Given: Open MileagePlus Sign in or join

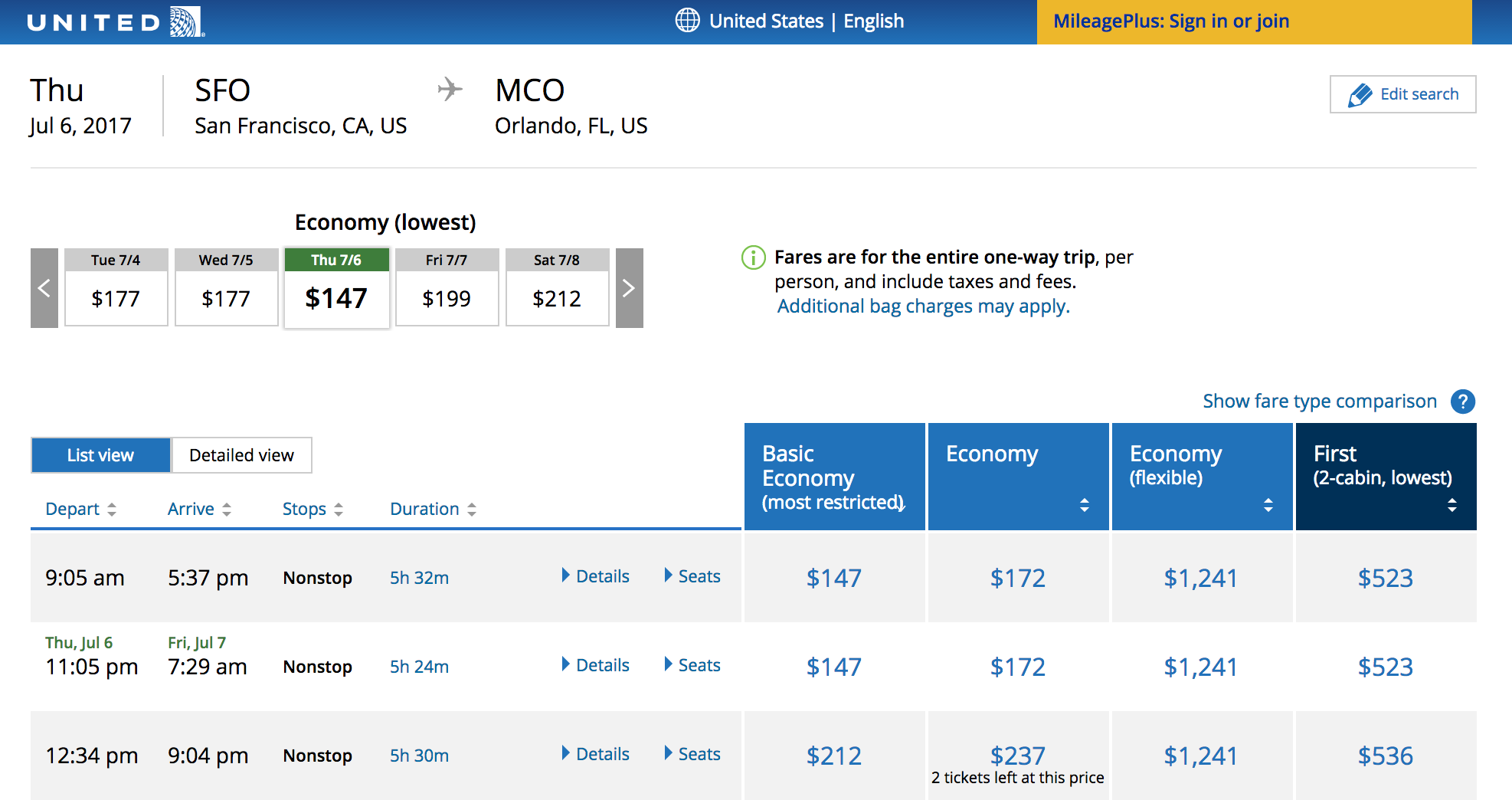Looking at the screenshot, I should click(x=1170, y=21).
